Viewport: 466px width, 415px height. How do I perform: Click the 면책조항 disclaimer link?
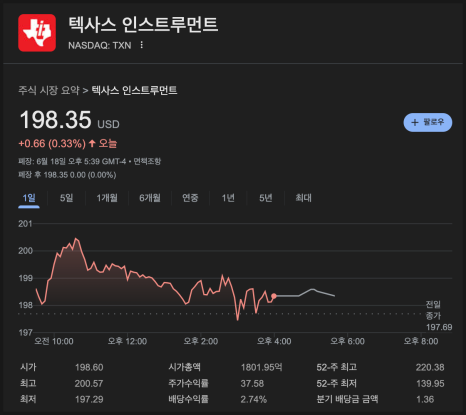pos(147,162)
